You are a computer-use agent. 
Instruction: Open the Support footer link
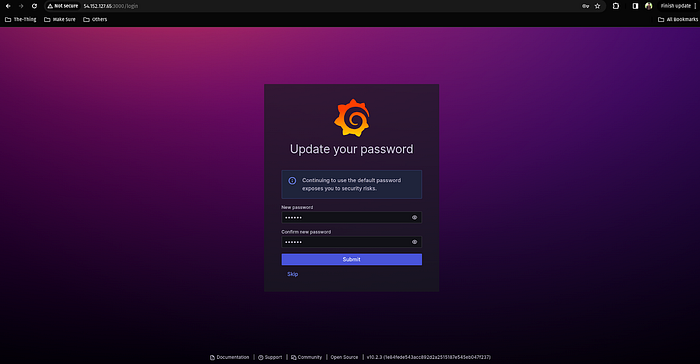coord(270,357)
